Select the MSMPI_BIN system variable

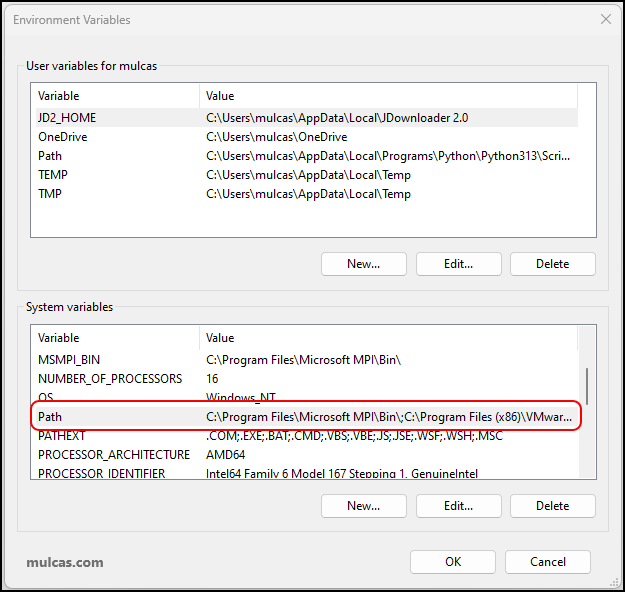pos(69,360)
